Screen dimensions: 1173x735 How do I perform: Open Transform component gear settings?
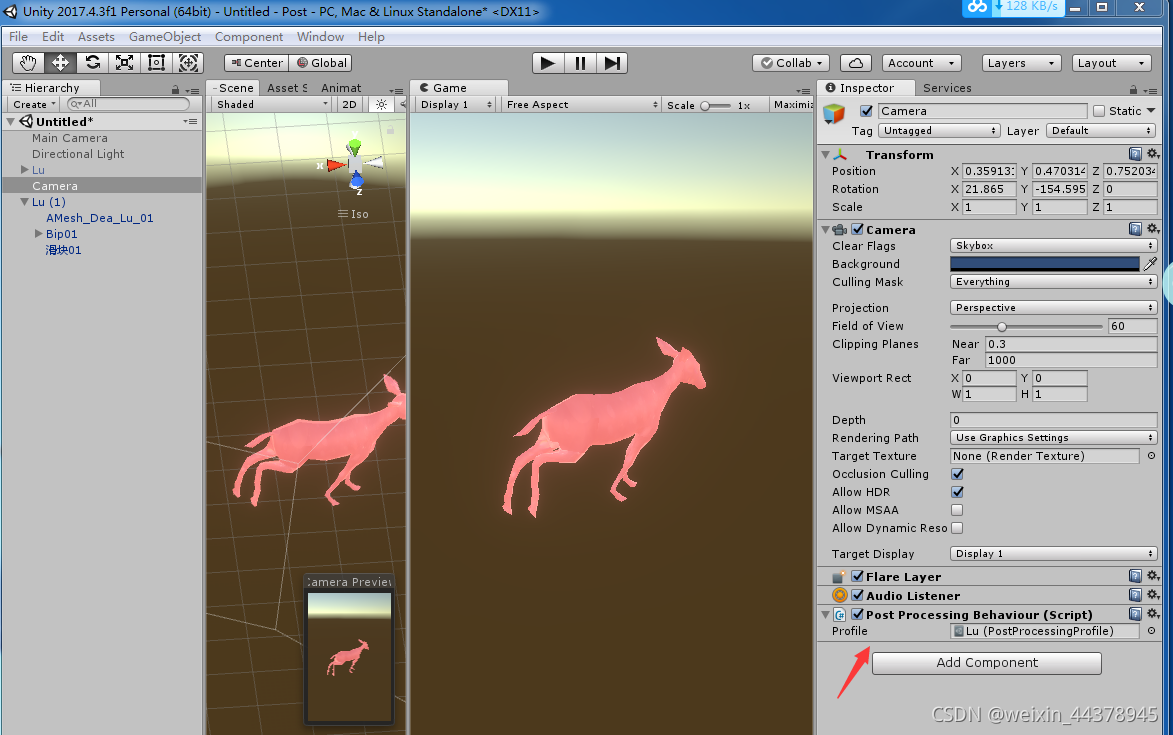[1153, 154]
